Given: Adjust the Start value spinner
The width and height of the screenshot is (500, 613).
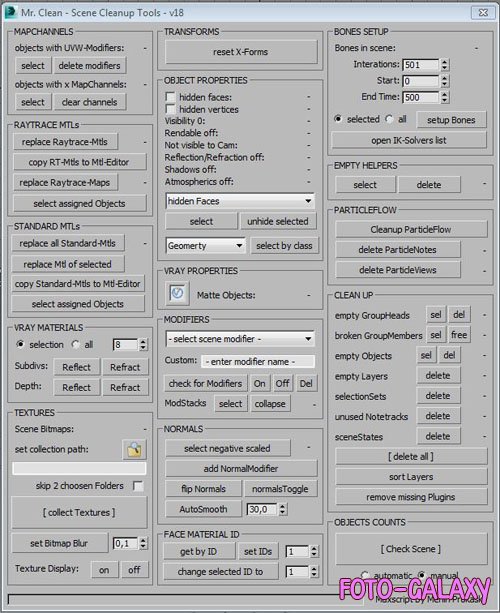Looking at the screenshot, I should 444,81.
